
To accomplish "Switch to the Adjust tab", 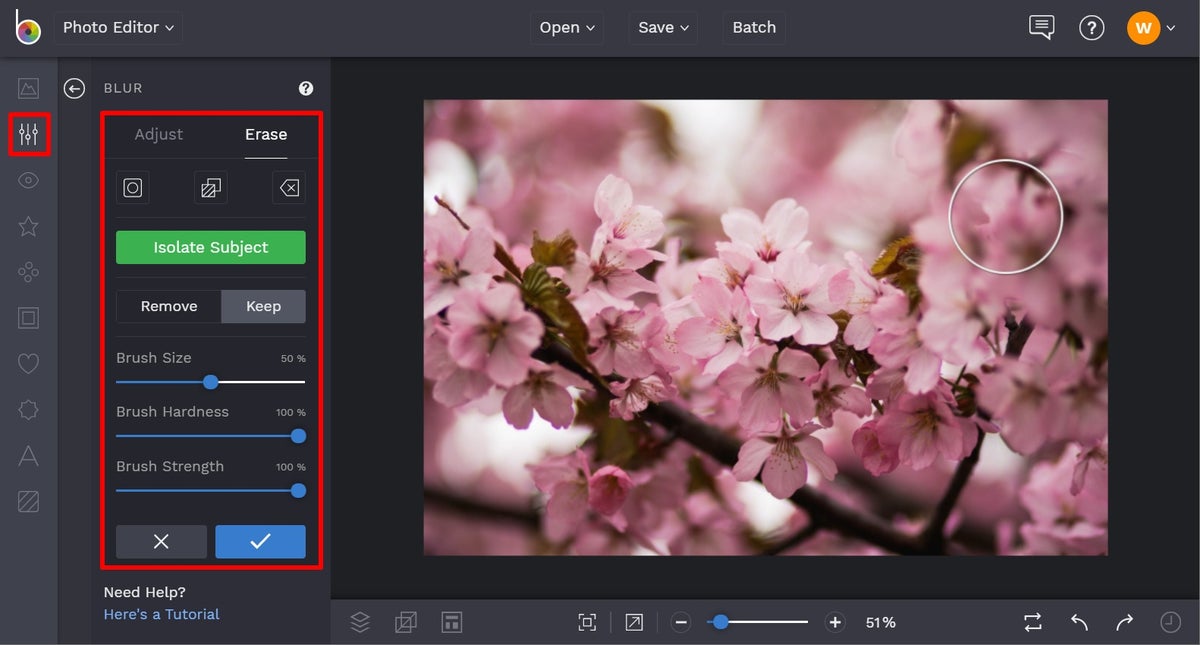I will (x=159, y=134).
